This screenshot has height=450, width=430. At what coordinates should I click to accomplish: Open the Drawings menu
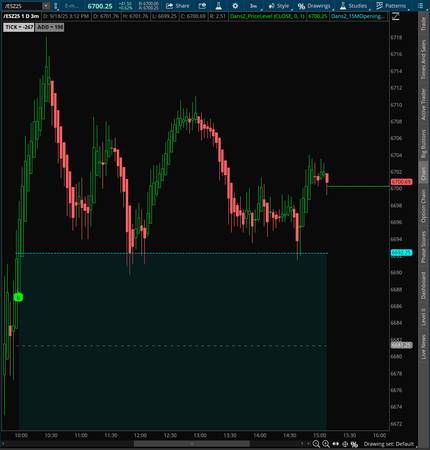click(314, 6)
